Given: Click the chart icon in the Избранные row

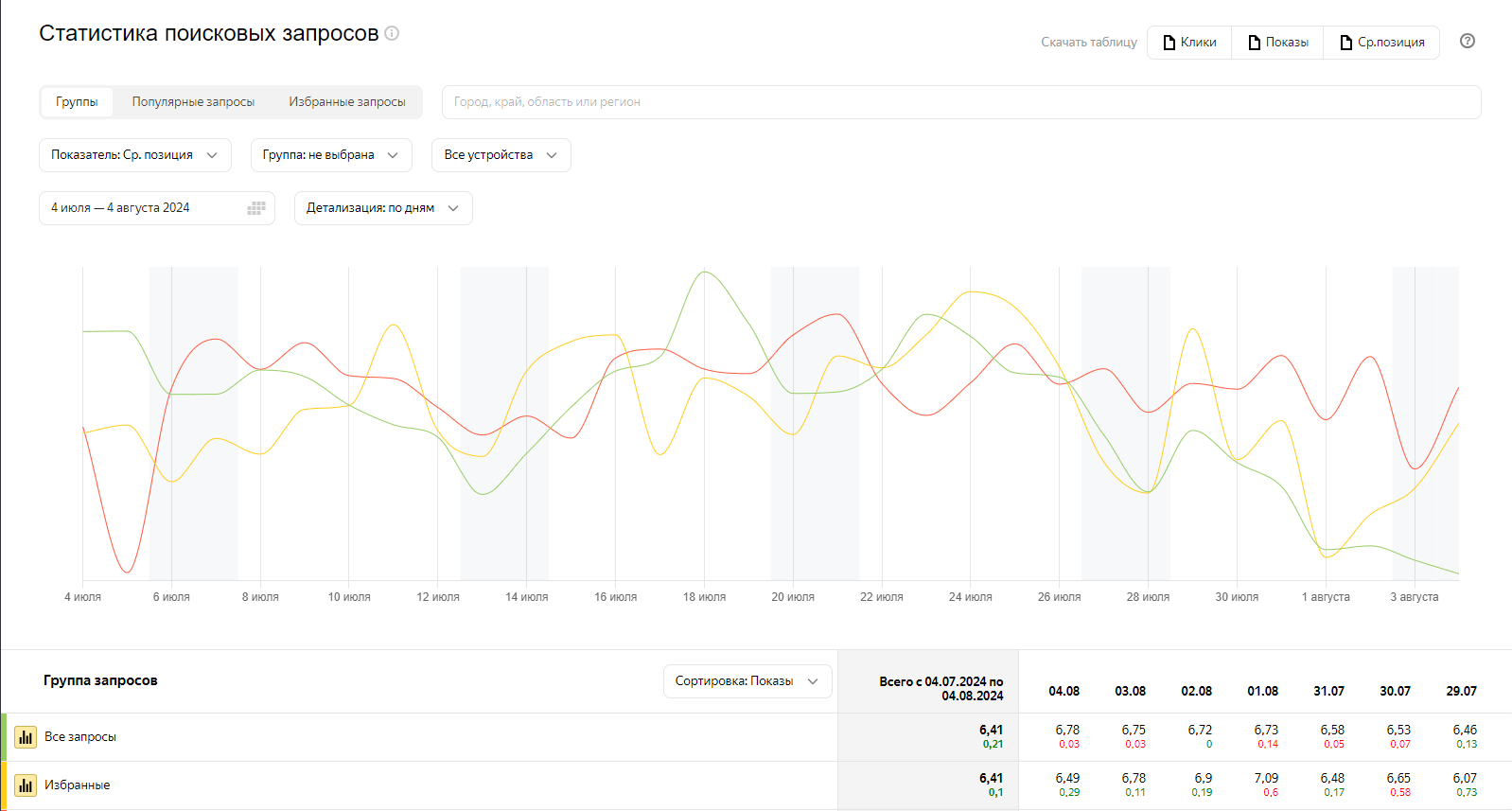Looking at the screenshot, I should click(26, 785).
